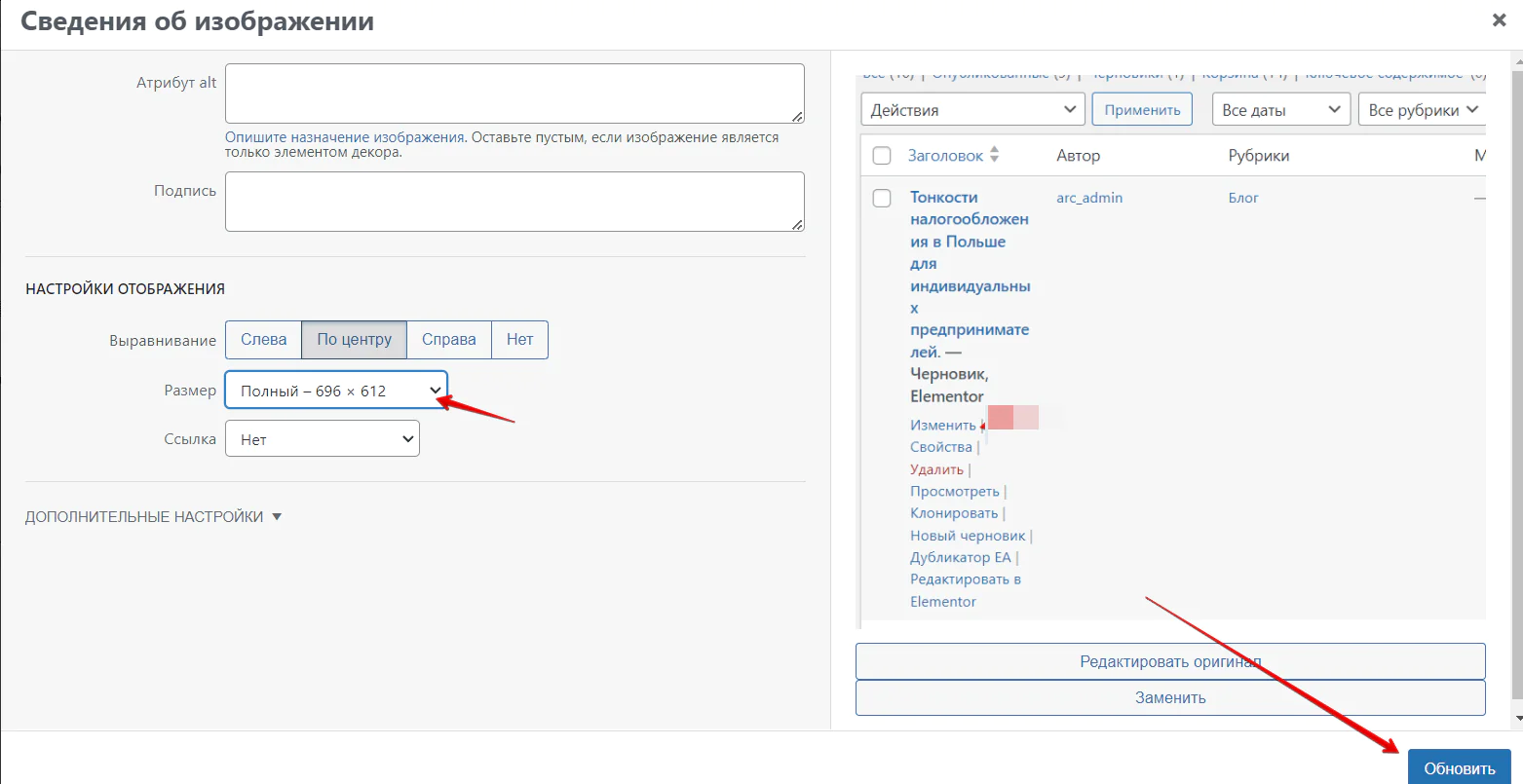Screen dimensions: 1523x784
Task: Open the Размер size dropdown
Action: [335, 391]
